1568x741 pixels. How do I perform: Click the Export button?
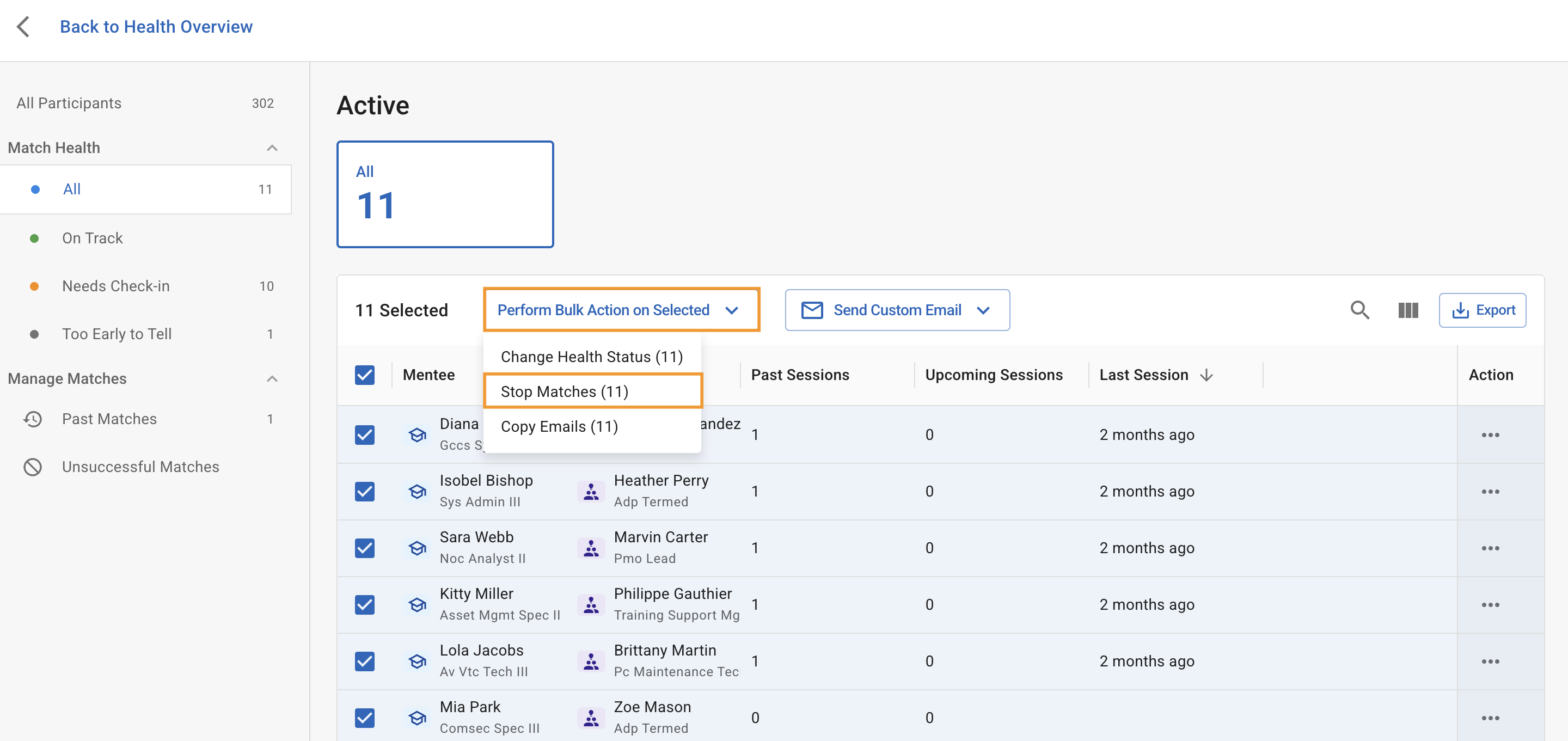pos(1481,310)
